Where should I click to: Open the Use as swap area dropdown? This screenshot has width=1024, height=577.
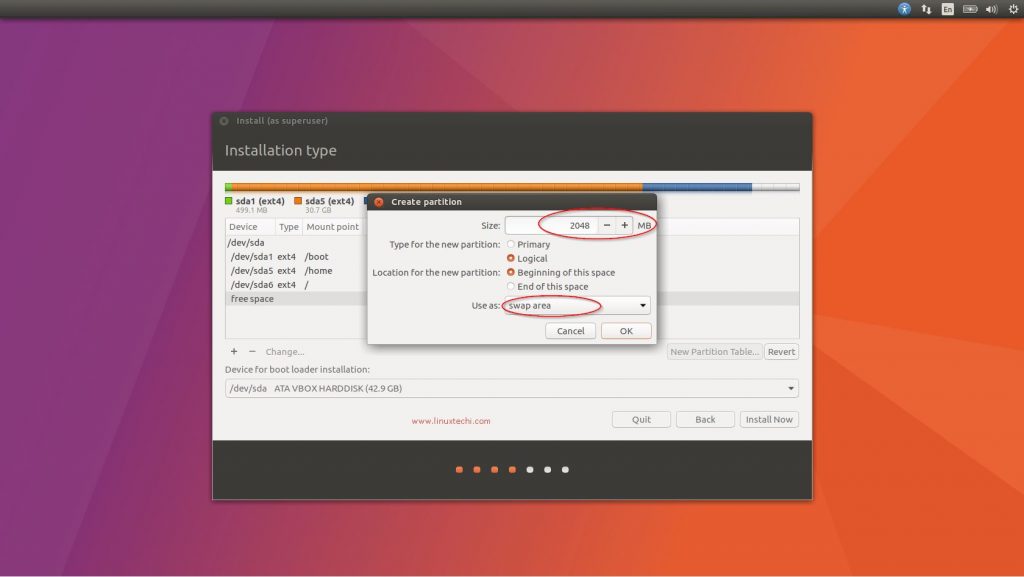pyautogui.click(x=577, y=305)
